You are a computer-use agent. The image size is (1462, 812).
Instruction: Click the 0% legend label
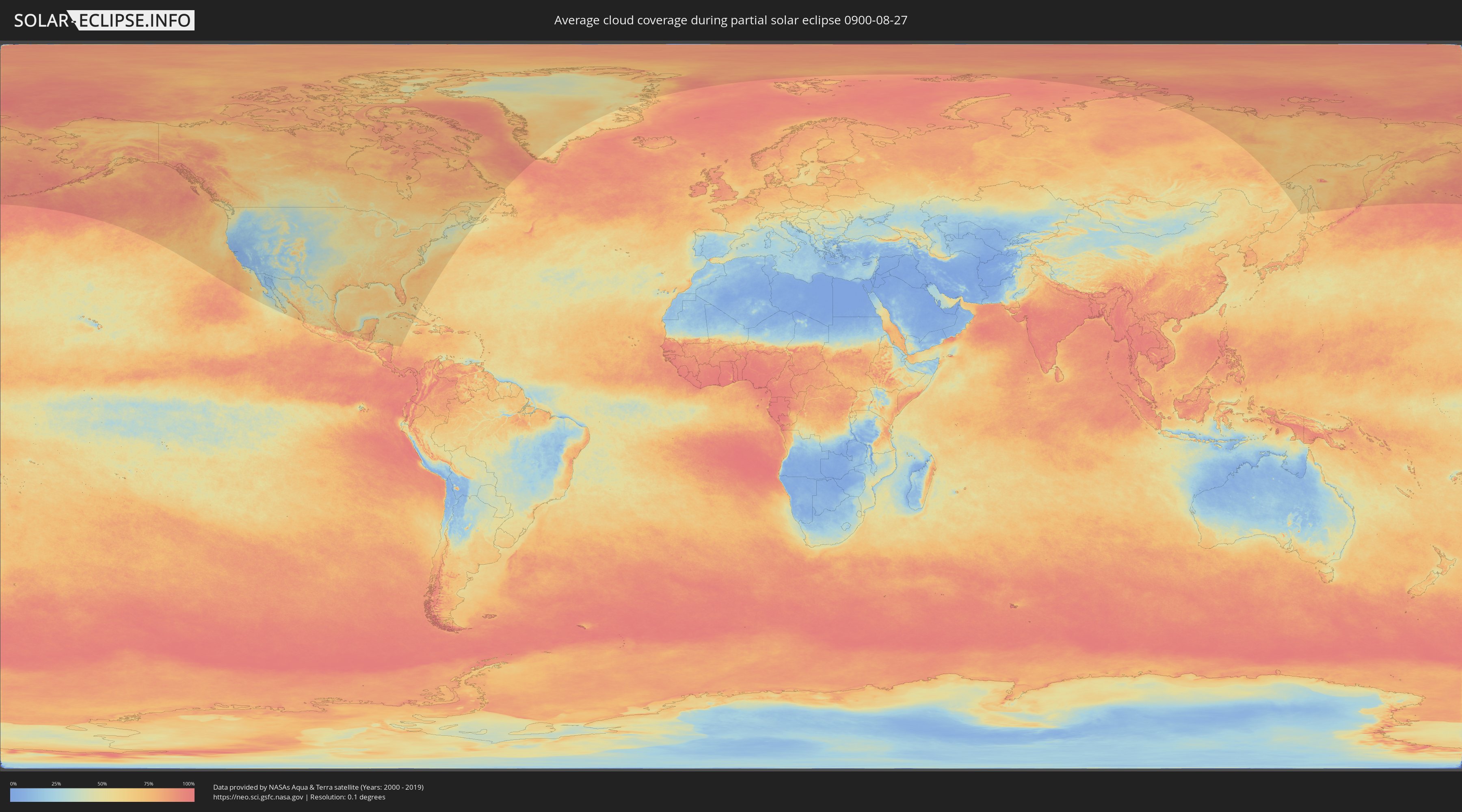point(13,784)
